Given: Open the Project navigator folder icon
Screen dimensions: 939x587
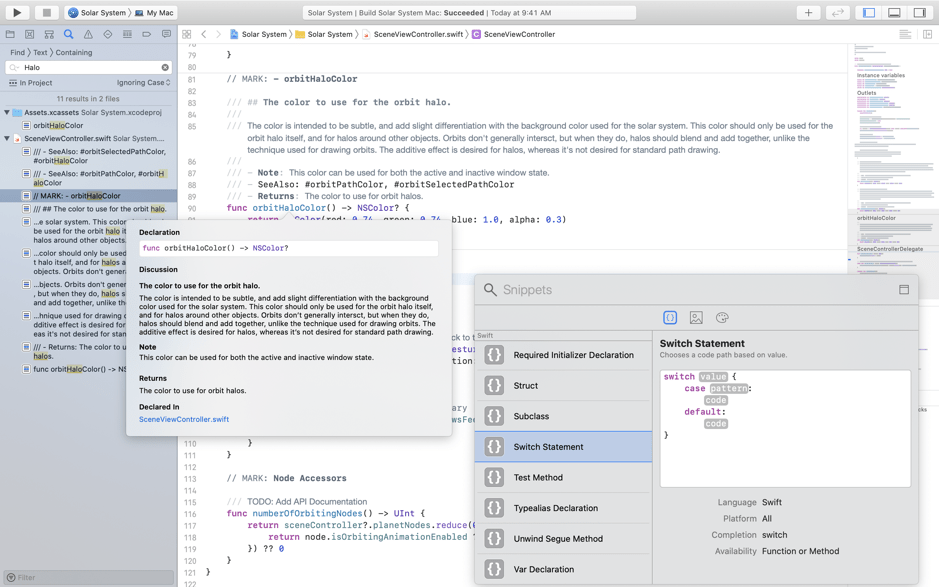Looking at the screenshot, I should click(10, 33).
